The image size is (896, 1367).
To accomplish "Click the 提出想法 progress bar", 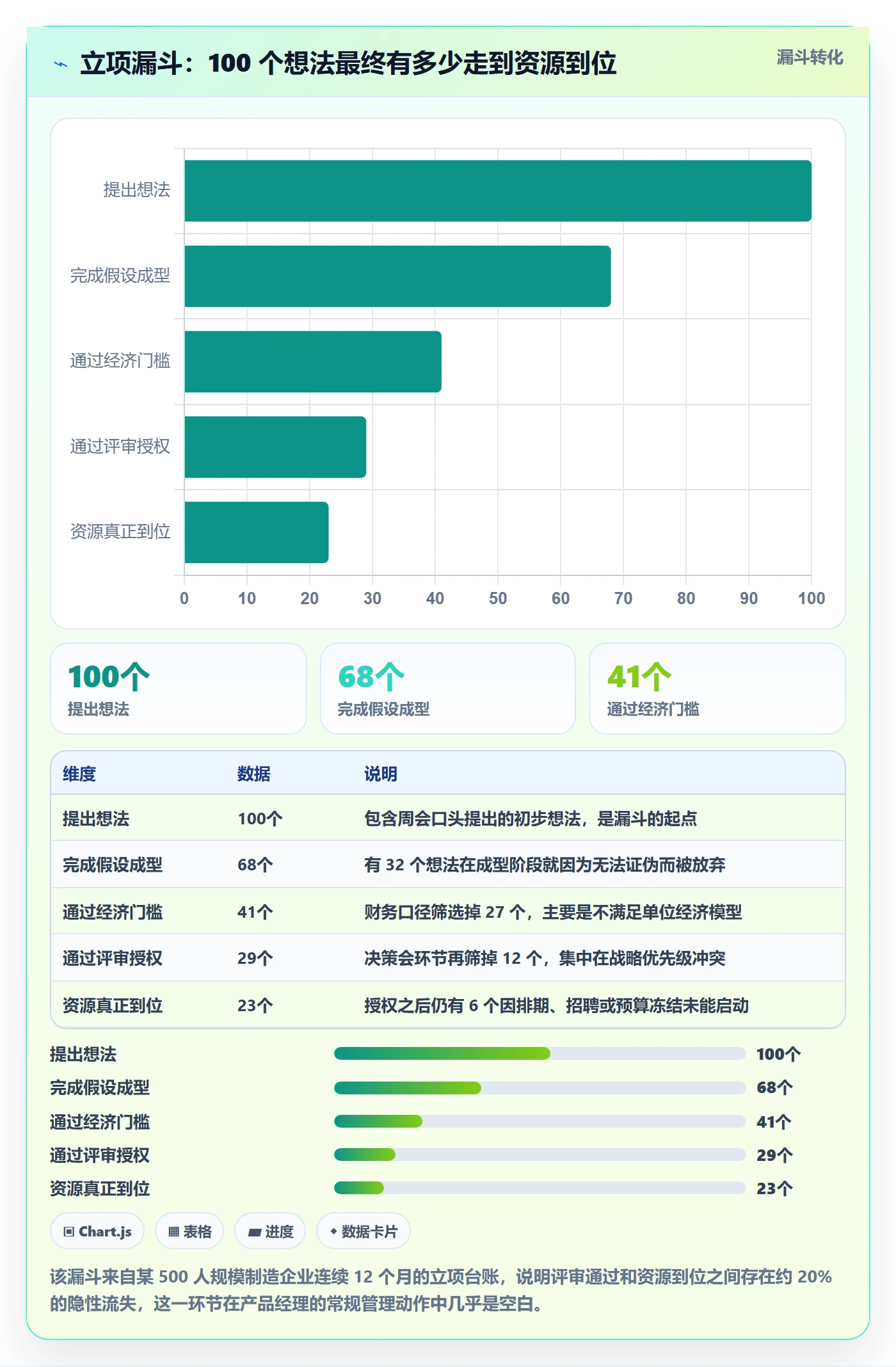I will [x=540, y=1053].
